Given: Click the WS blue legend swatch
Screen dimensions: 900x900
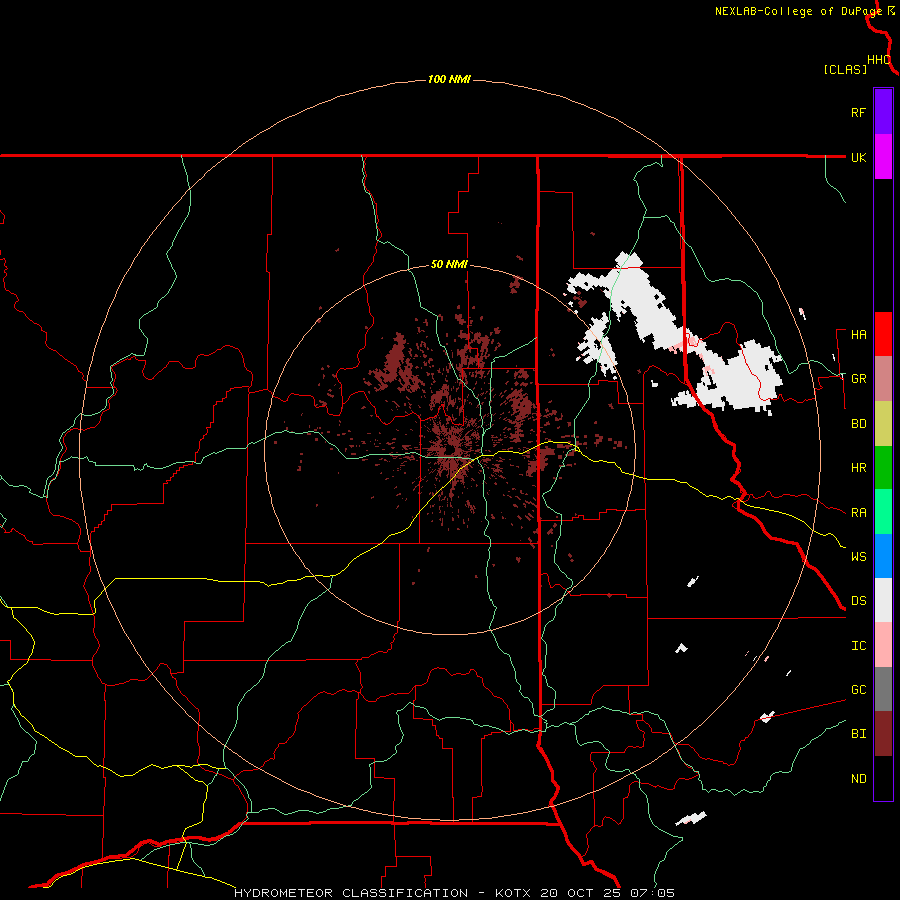Looking at the screenshot, I should (883, 556).
